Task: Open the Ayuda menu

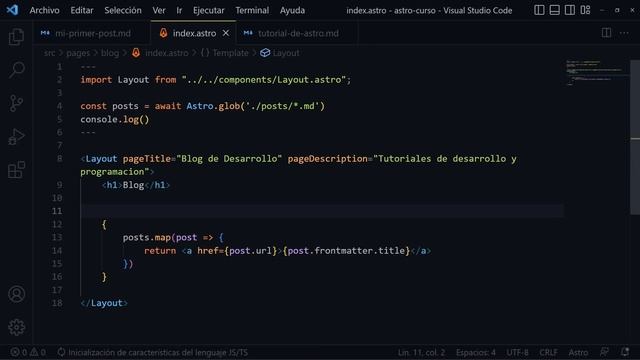Action: click(292, 10)
